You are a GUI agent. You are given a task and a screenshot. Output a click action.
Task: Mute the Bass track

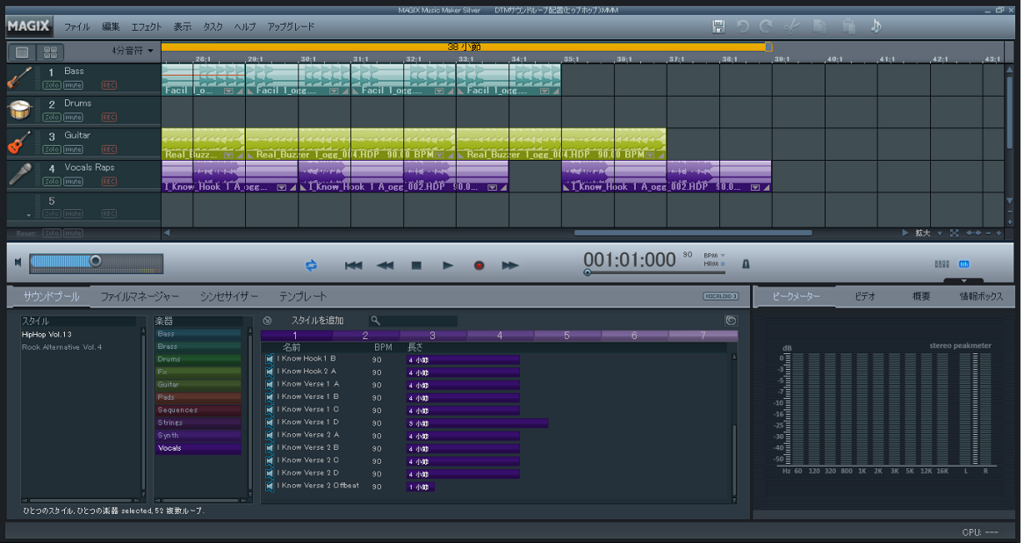(73, 86)
